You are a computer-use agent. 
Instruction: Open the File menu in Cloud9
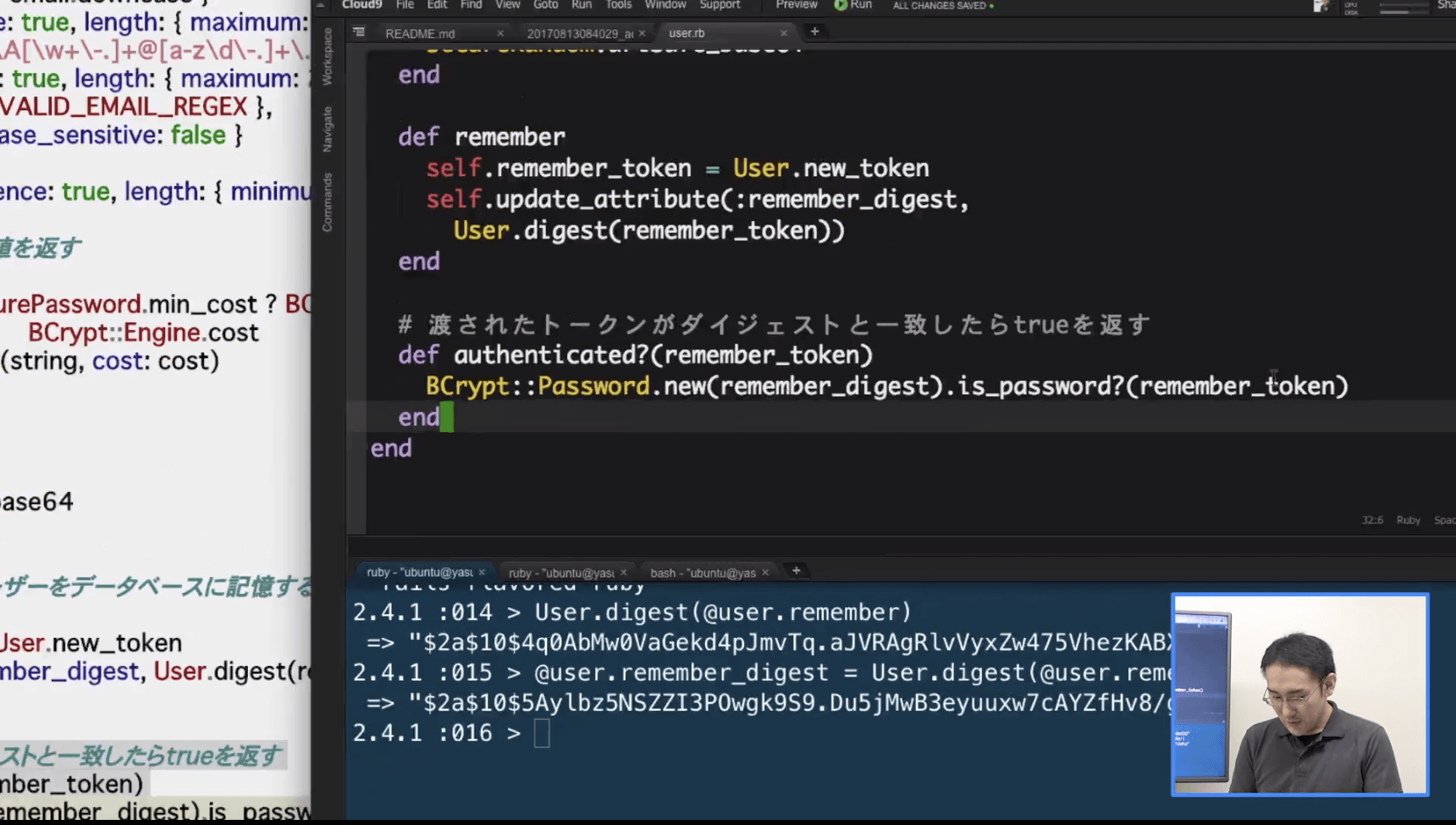point(405,5)
